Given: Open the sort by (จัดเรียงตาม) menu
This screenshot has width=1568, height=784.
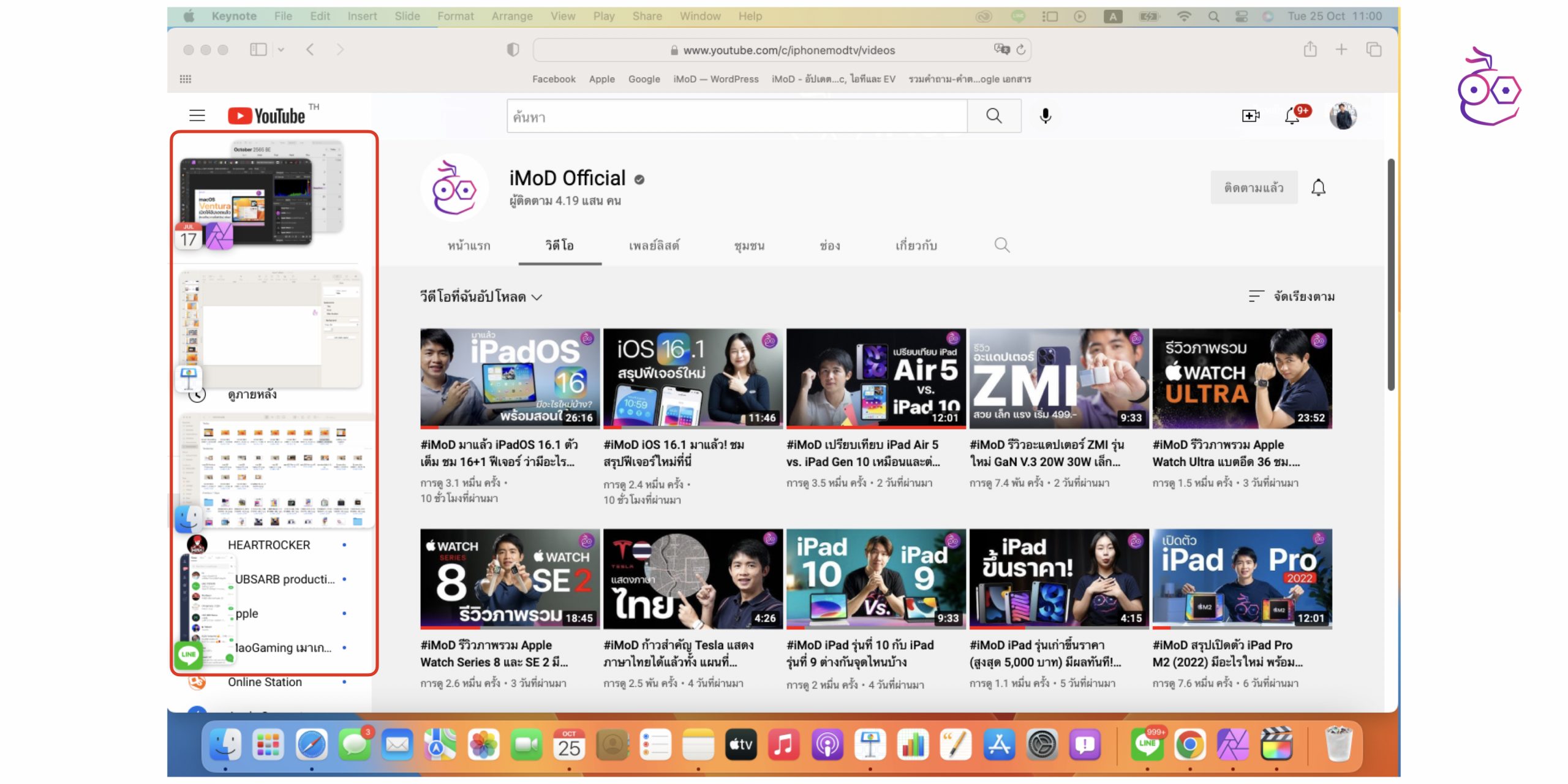Looking at the screenshot, I should tap(1291, 296).
